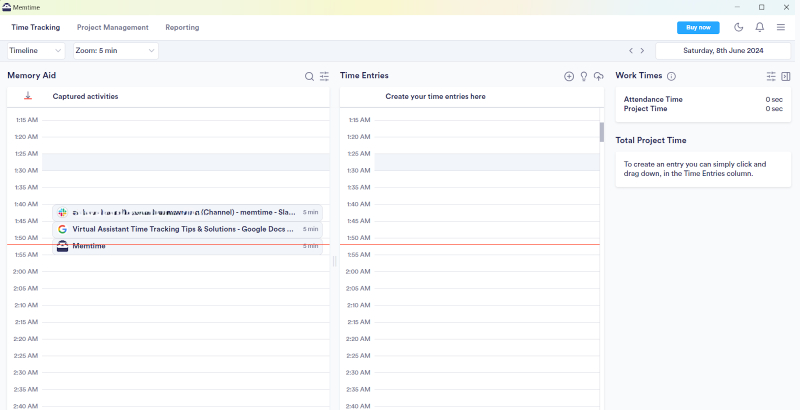Maximize the Memtime window
This screenshot has height=410, width=800.
point(761,7)
